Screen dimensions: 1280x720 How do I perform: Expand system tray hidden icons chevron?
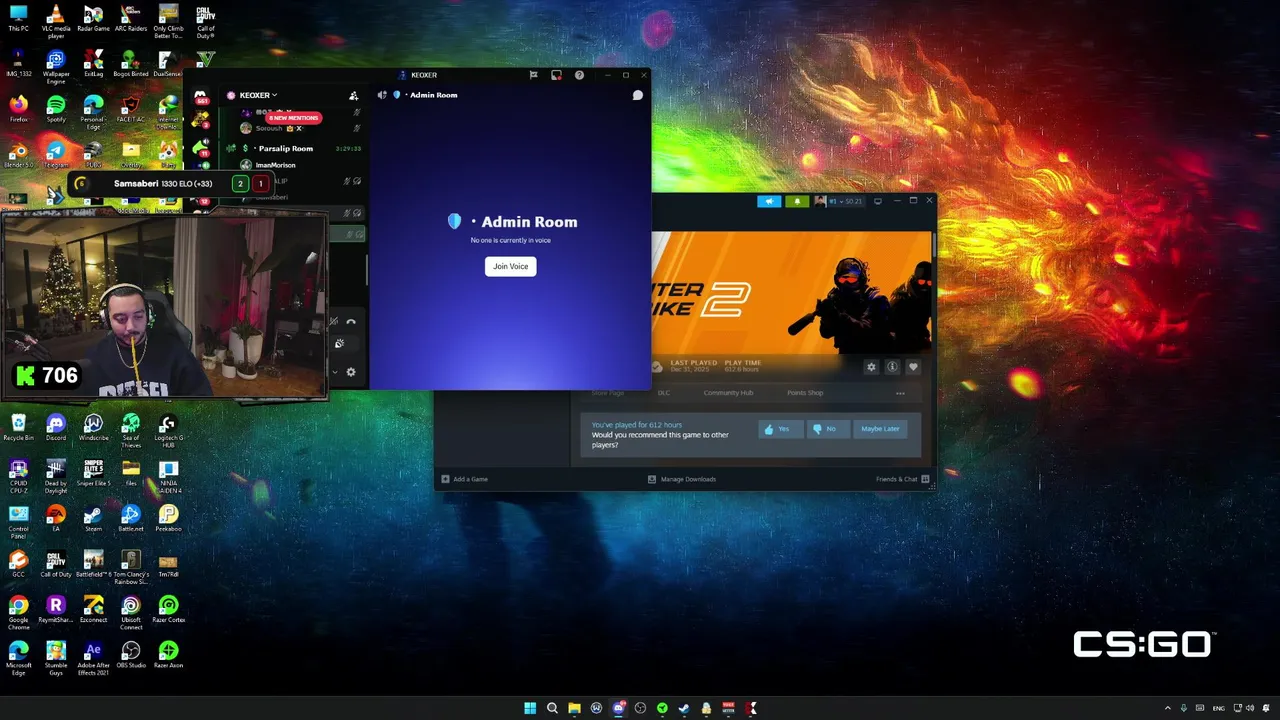click(x=1167, y=708)
